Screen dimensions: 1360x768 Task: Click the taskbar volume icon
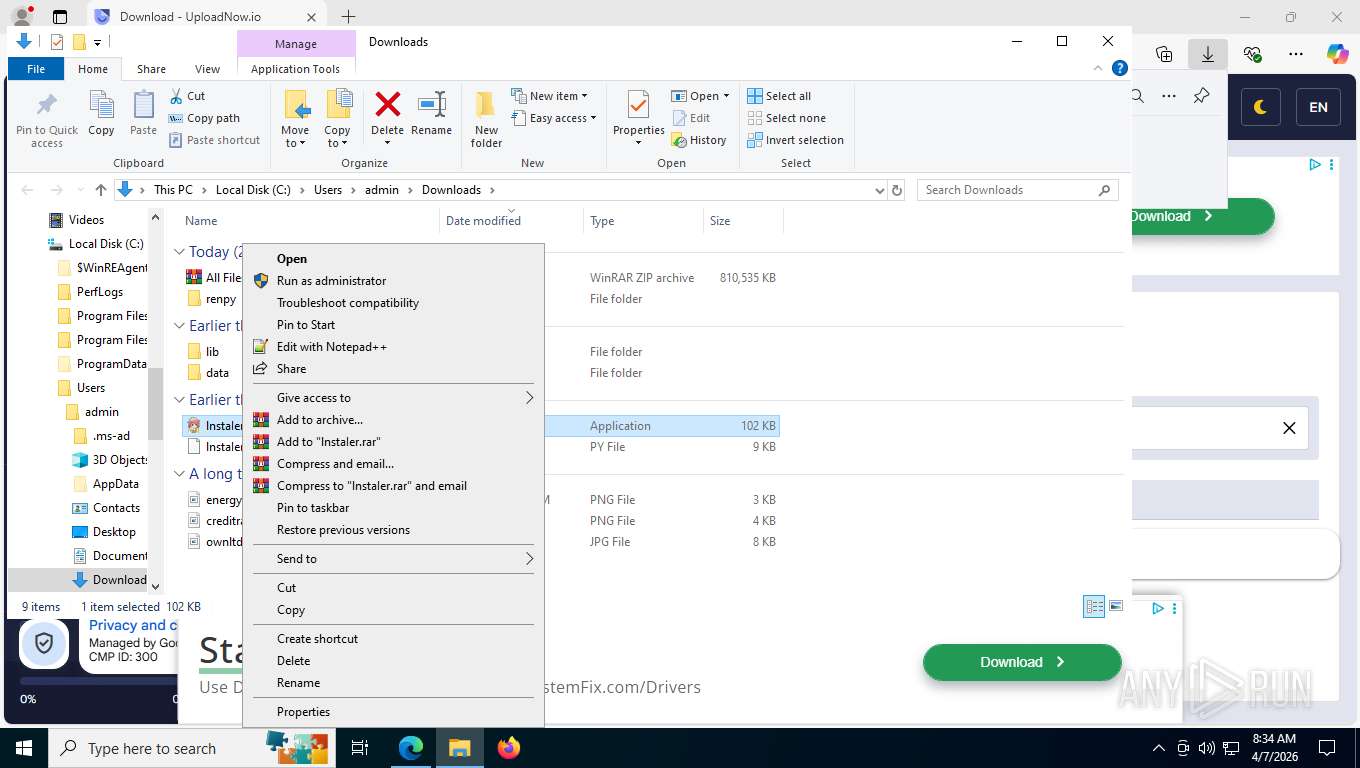[1206, 748]
